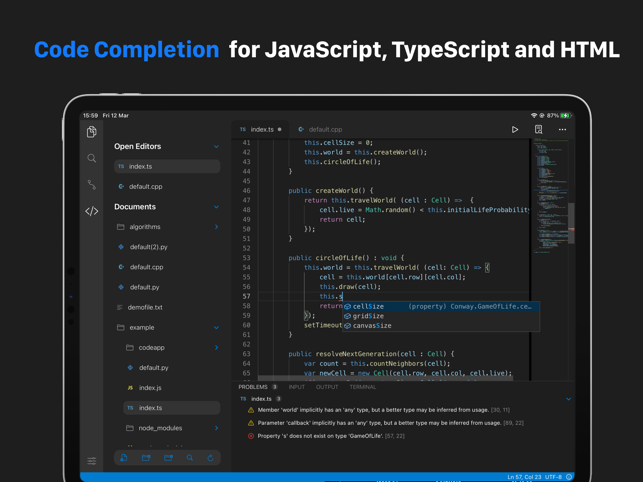Open demofile.txt in Documents list
The image size is (643, 482).
click(145, 307)
